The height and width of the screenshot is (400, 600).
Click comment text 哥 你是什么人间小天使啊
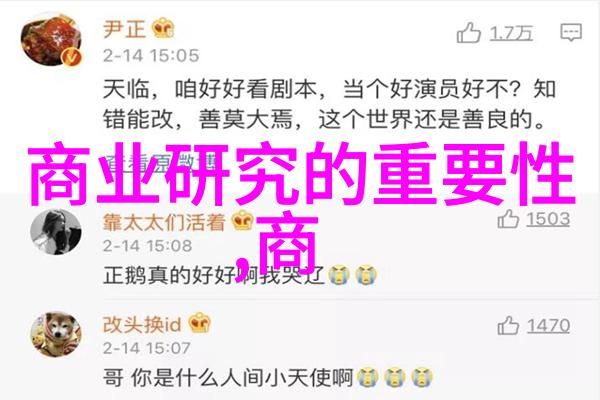pos(227,377)
